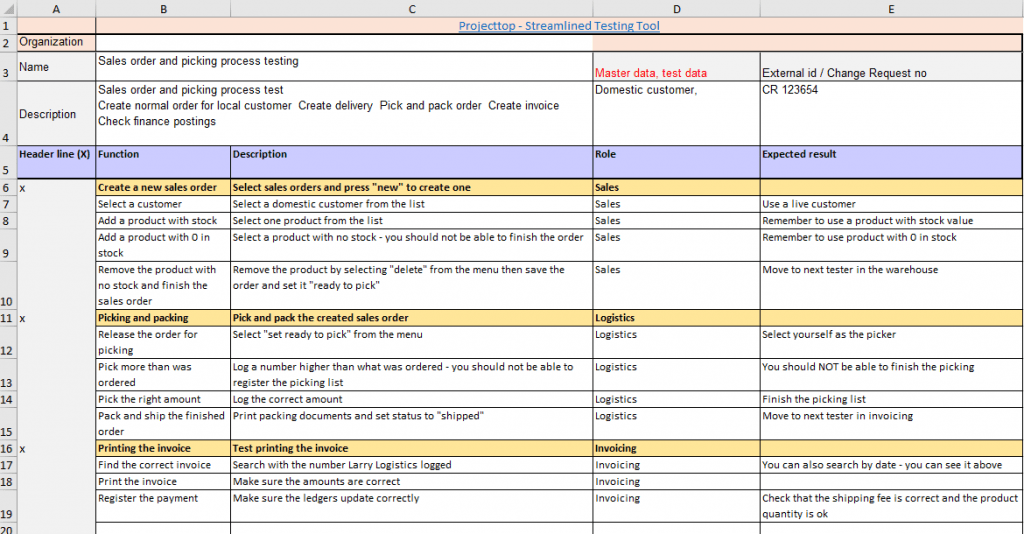Select row 4 header
This screenshot has width=1024, height=534.
pyautogui.click(x=8, y=114)
